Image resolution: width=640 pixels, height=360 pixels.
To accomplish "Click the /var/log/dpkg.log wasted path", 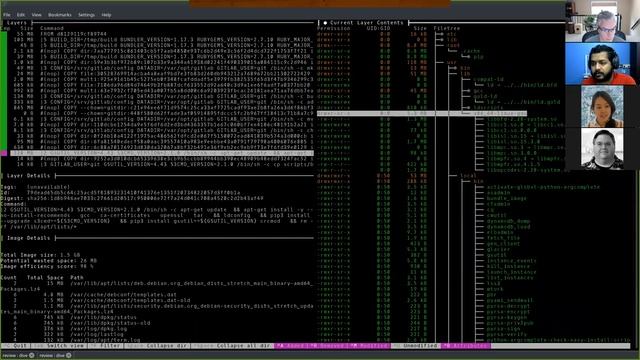I will [98, 328].
